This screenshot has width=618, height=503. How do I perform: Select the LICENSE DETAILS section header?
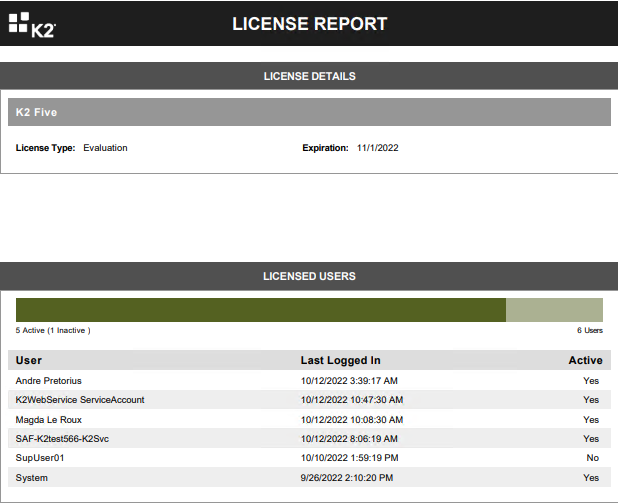[309, 76]
